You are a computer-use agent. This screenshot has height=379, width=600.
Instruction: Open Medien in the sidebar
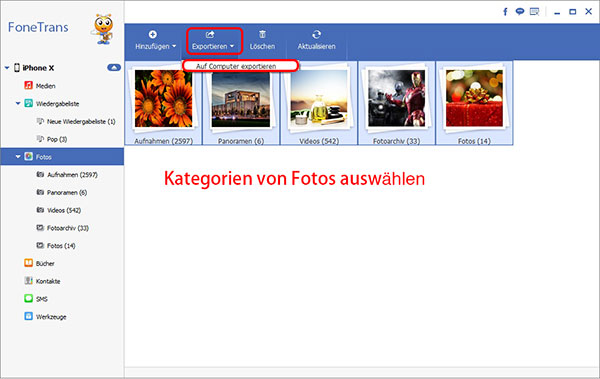46,86
